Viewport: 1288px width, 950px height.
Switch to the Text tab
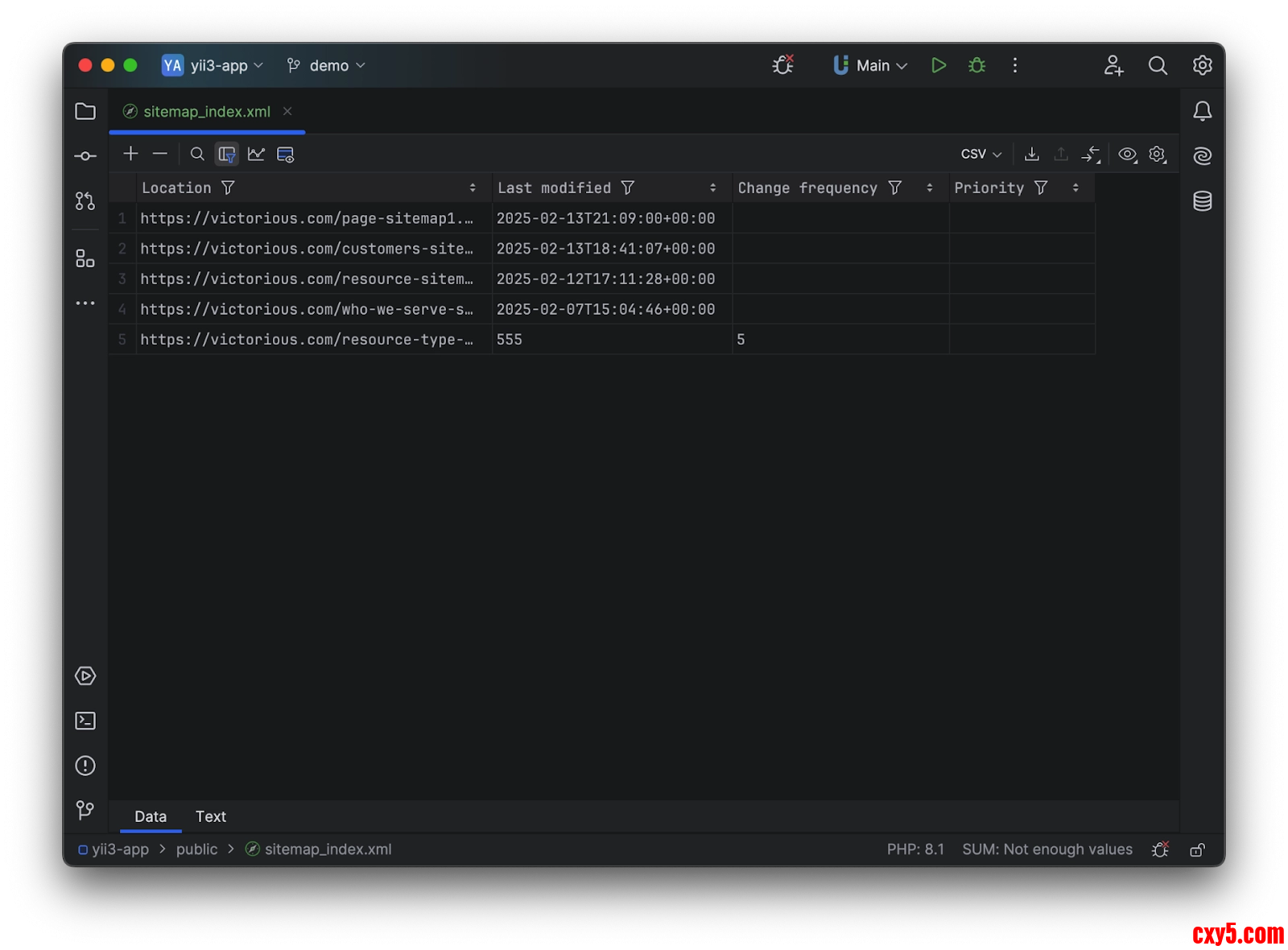(211, 816)
